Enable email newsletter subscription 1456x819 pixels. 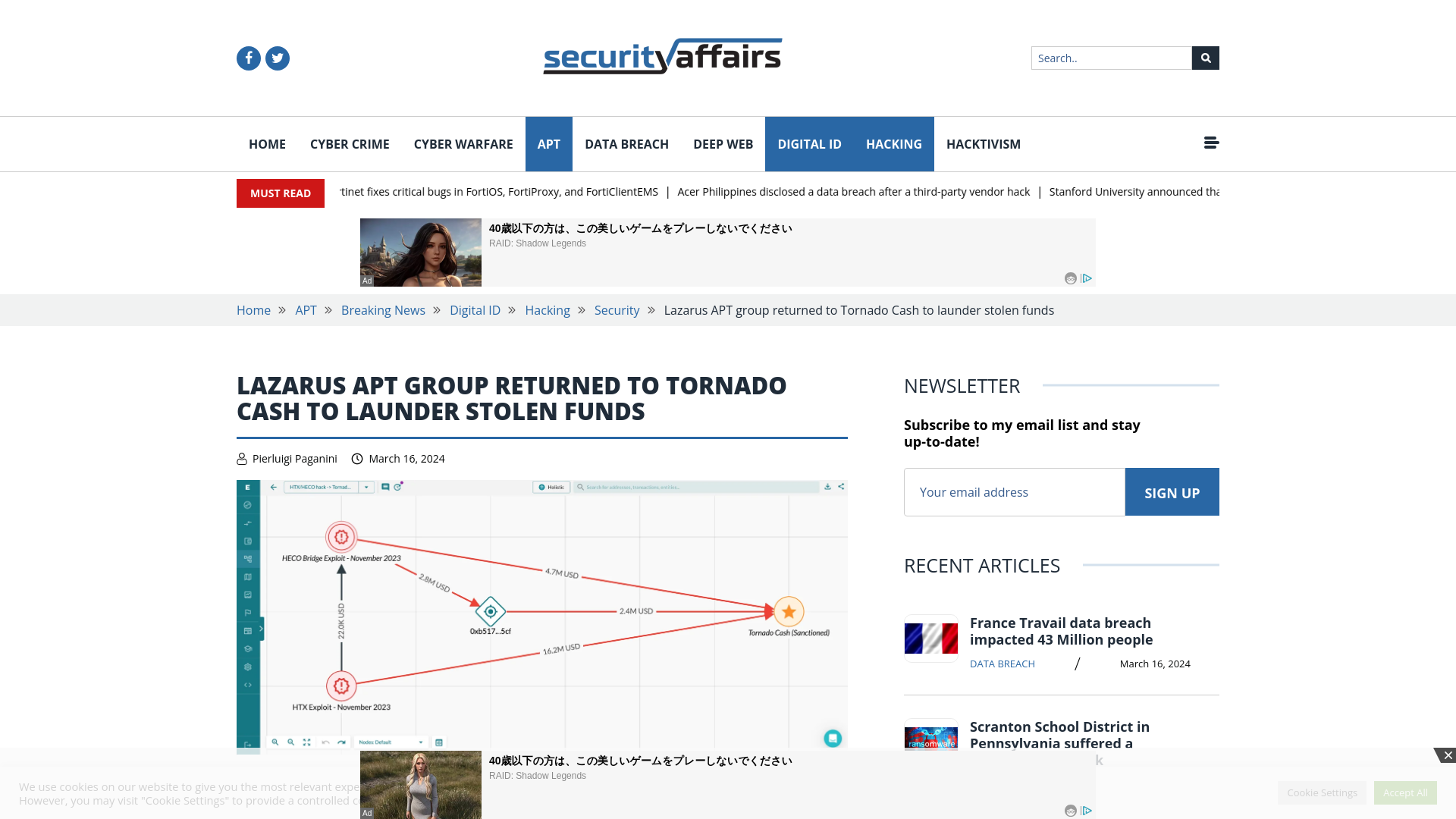(1172, 492)
